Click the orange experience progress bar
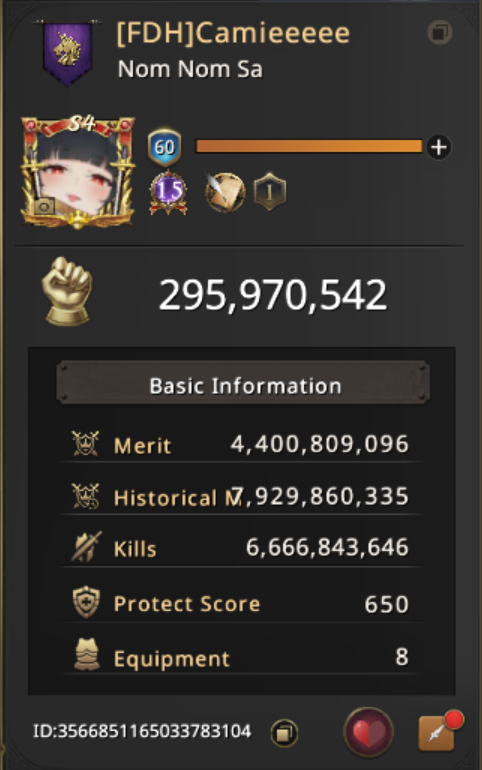The width and height of the screenshot is (482, 770). click(309, 146)
